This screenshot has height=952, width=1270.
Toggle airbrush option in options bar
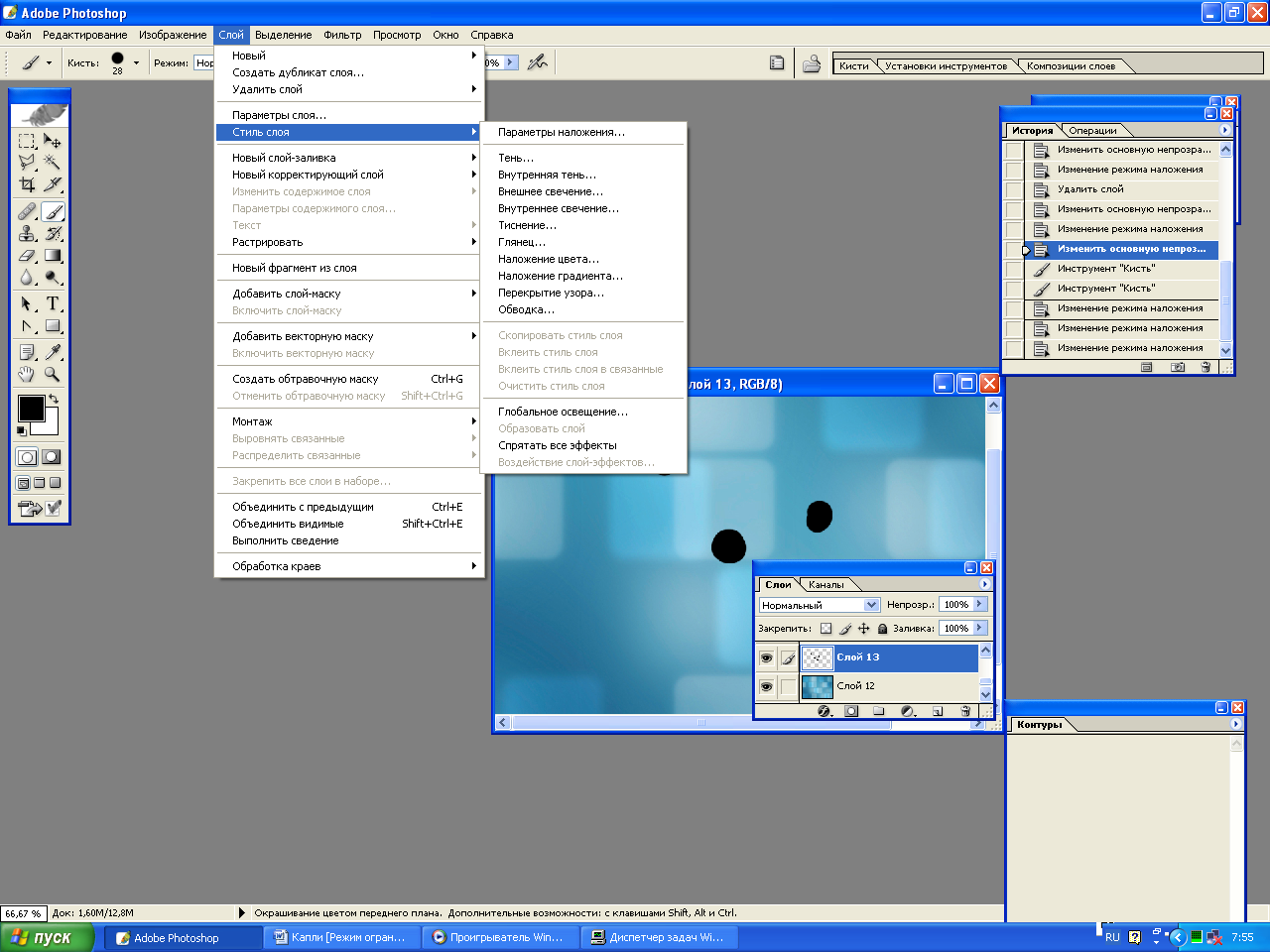(x=538, y=62)
